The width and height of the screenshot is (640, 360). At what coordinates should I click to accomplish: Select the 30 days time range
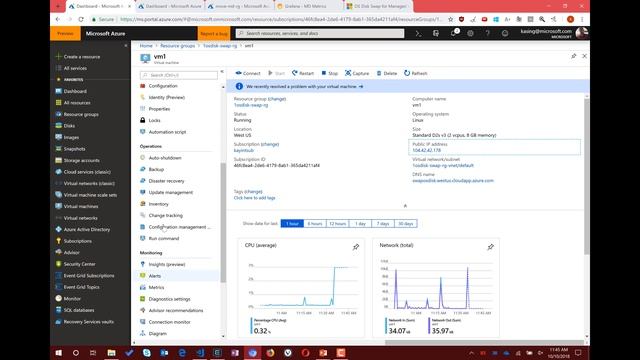pos(406,224)
